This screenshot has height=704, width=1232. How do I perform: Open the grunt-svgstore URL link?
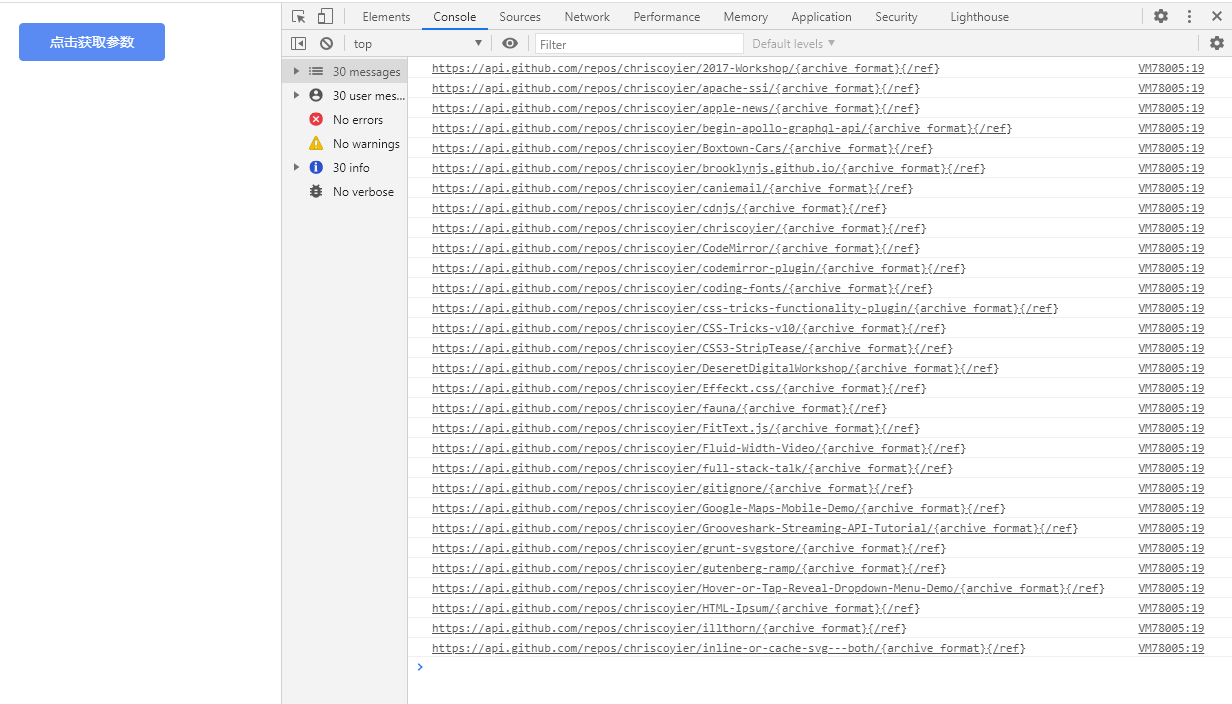coord(689,548)
